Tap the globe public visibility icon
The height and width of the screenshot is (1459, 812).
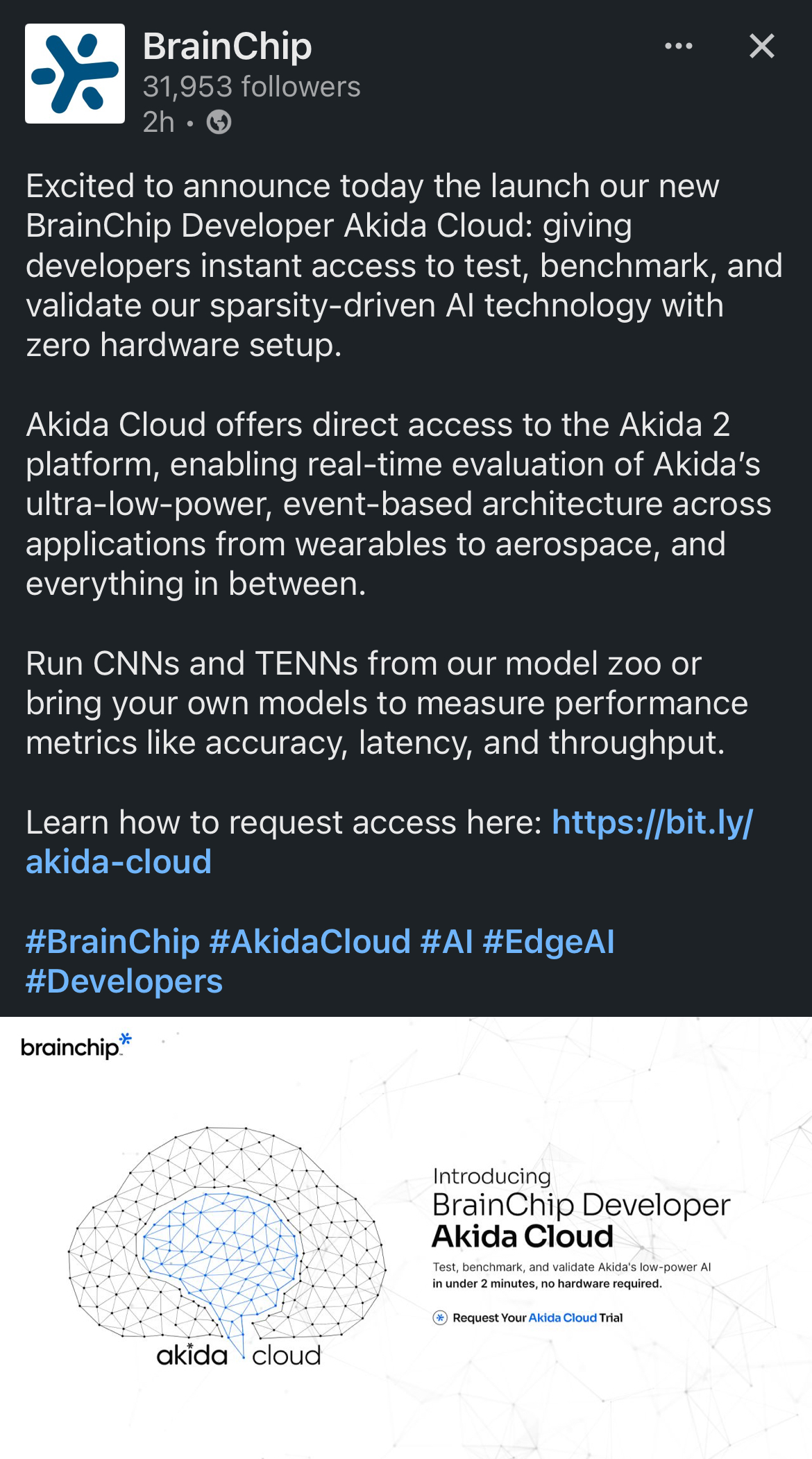pos(219,122)
